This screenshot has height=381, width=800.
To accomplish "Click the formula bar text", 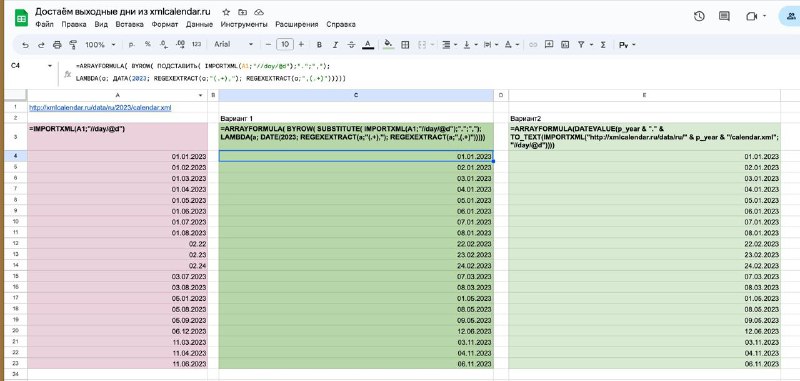I will (211, 72).
